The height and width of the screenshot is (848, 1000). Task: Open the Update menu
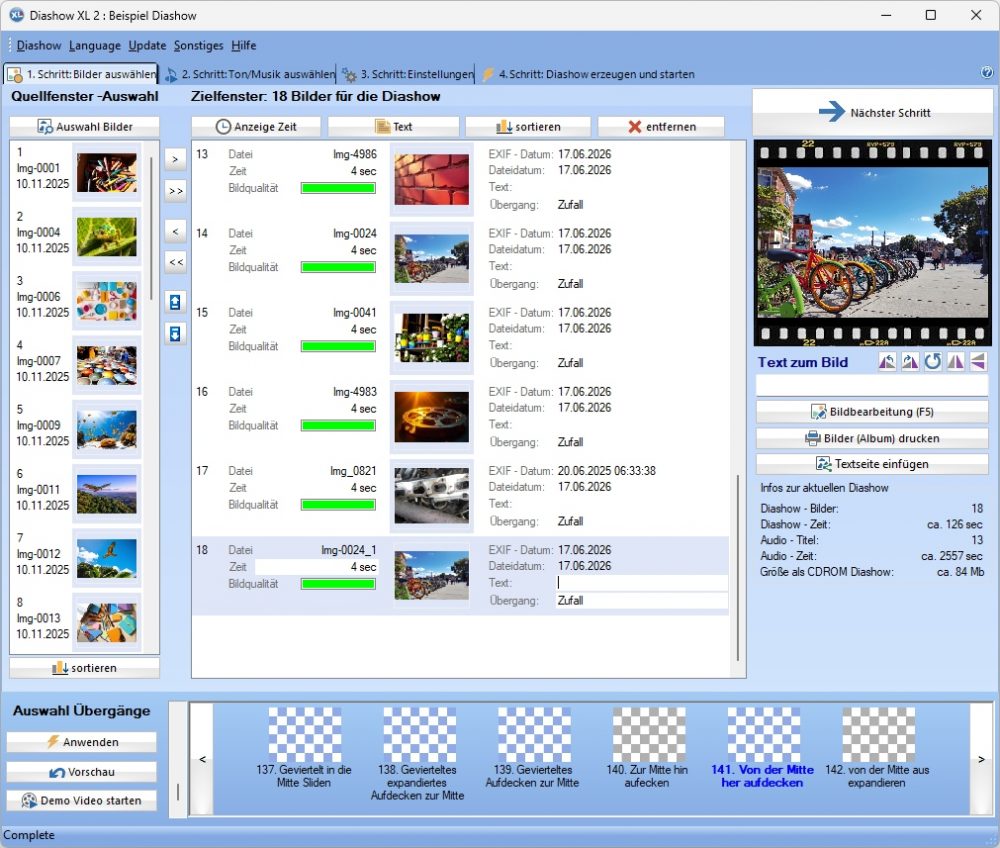click(x=147, y=45)
